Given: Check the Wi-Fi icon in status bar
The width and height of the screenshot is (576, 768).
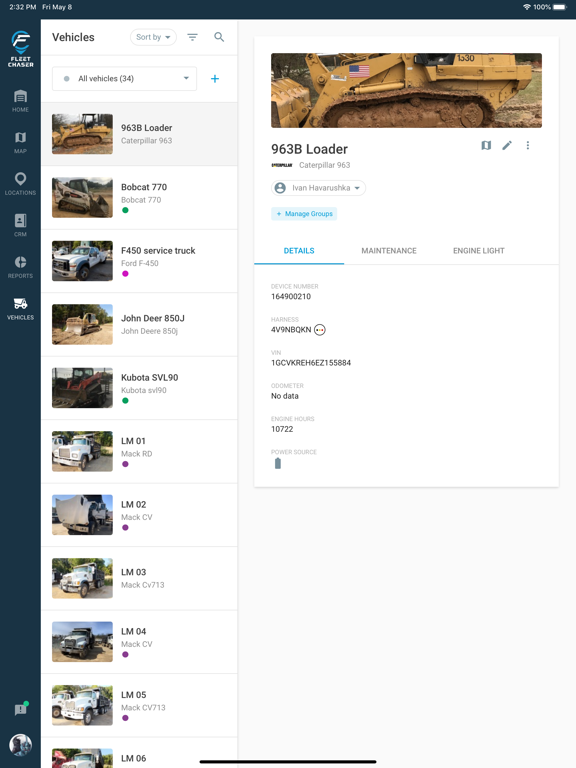Looking at the screenshot, I should [527, 7].
